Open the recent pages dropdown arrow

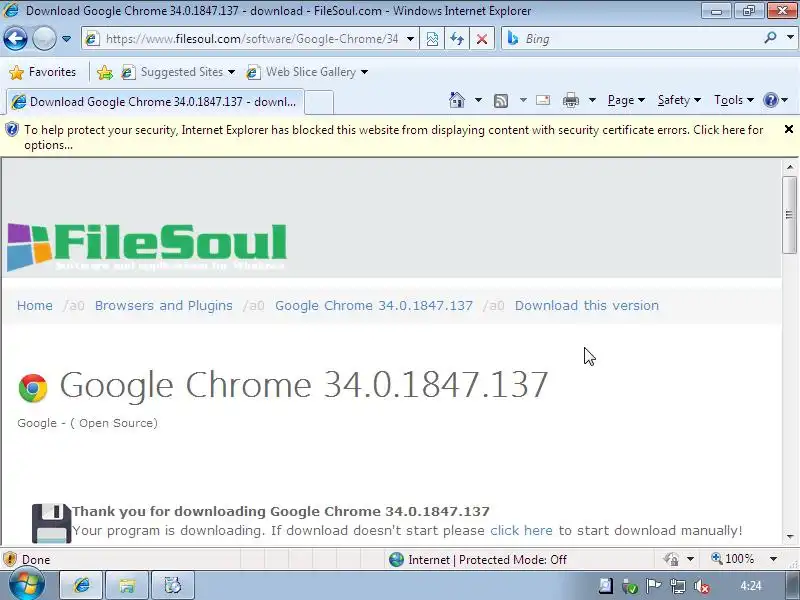click(x=66, y=39)
